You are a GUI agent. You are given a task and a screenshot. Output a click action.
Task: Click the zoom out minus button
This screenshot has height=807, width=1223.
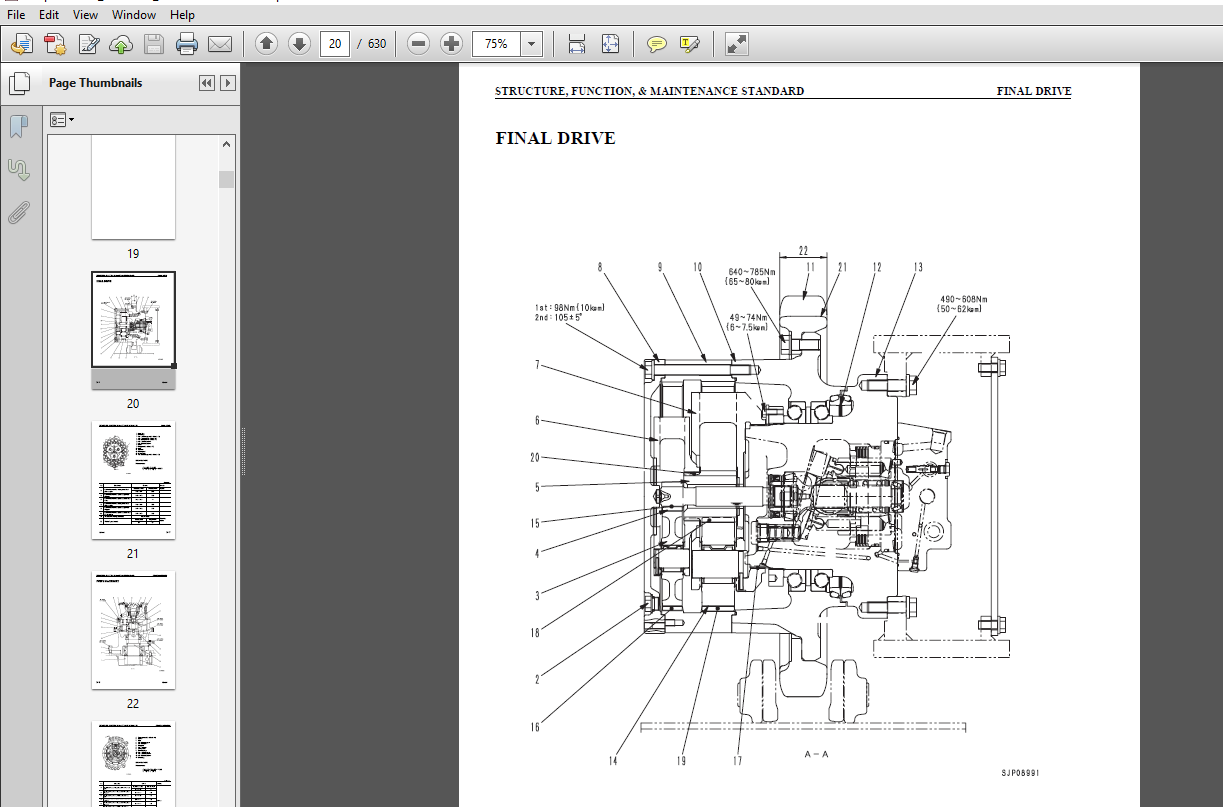[419, 44]
